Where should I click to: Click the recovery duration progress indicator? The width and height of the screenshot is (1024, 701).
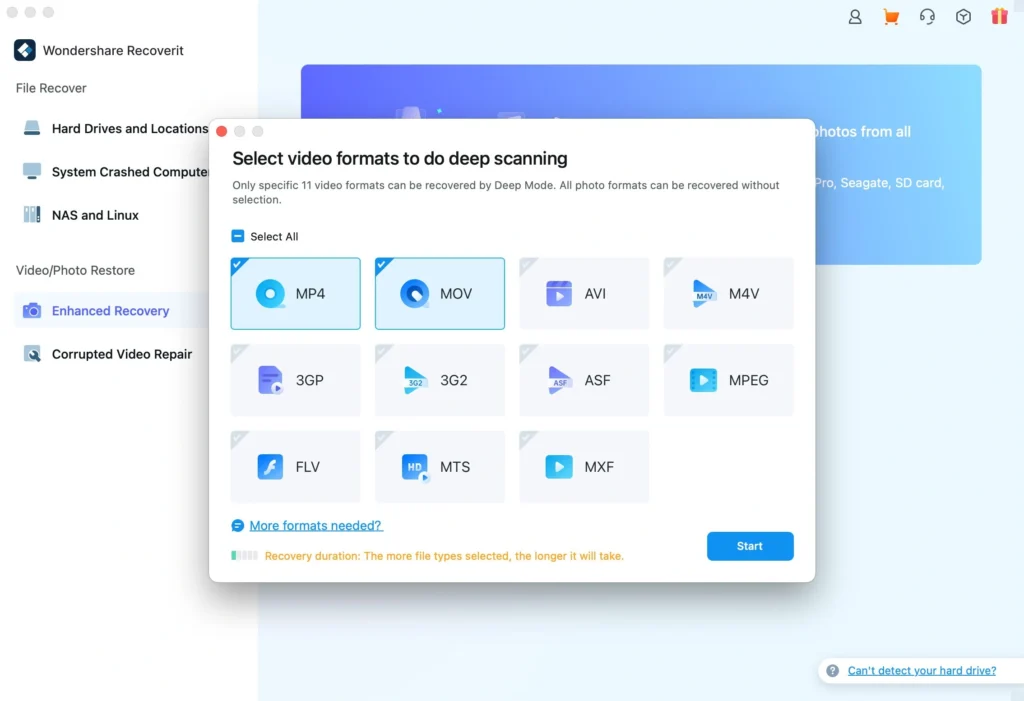(244, 555)
